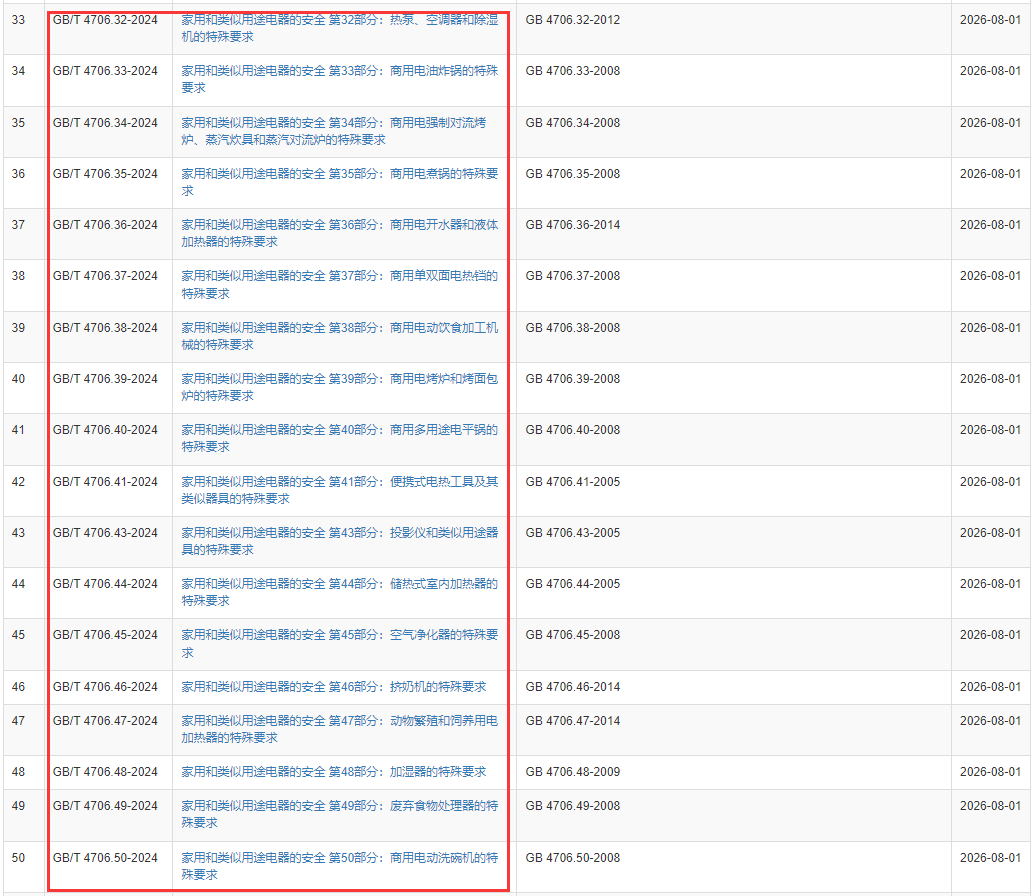Click standard number GB/T 4706.39-2024
Image resolution: width=1033 pixels, height=896 pixels.
point(105,379)
